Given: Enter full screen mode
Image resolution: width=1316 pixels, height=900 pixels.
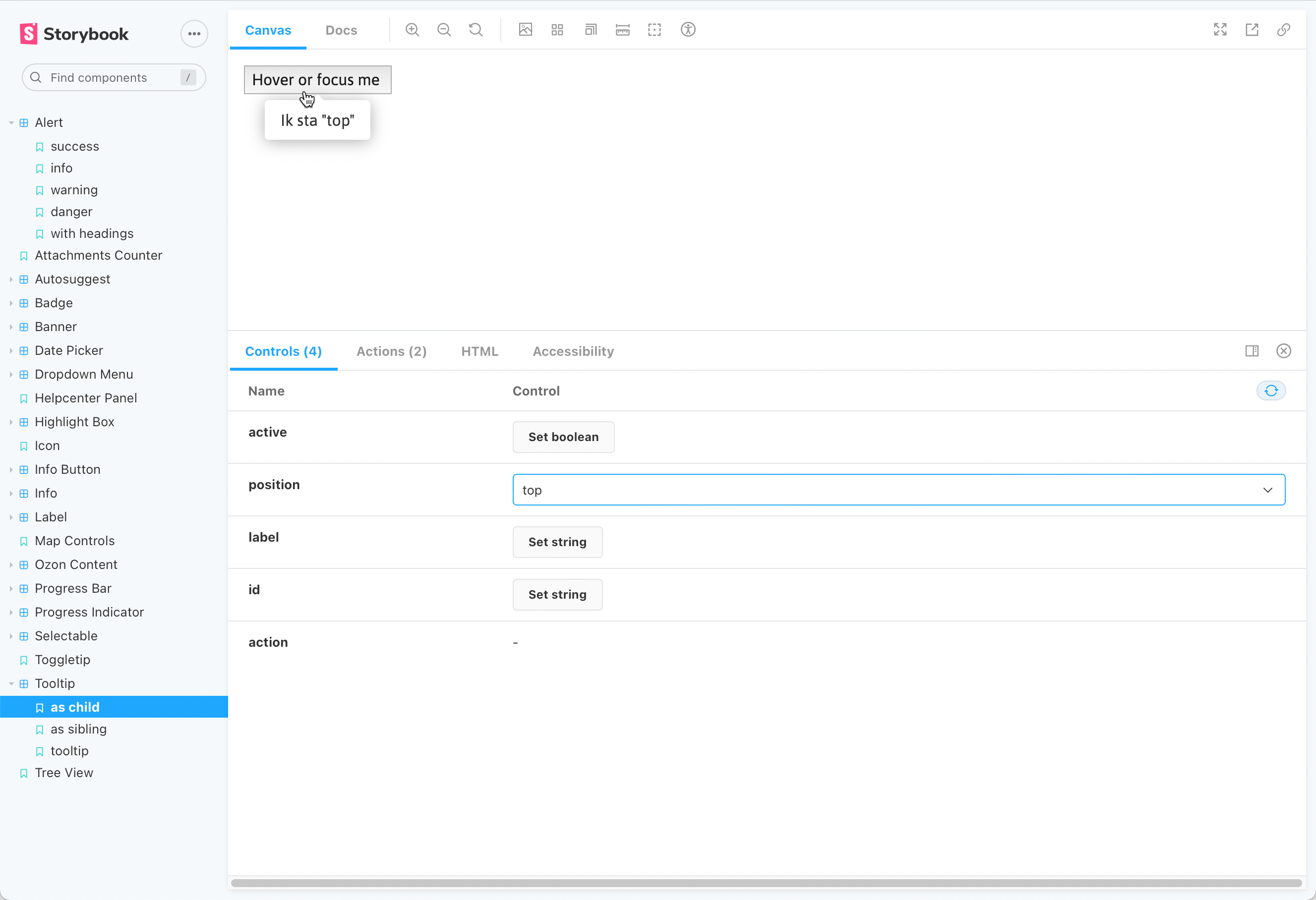Looking at the screenshot, I should click(1220, 29).
